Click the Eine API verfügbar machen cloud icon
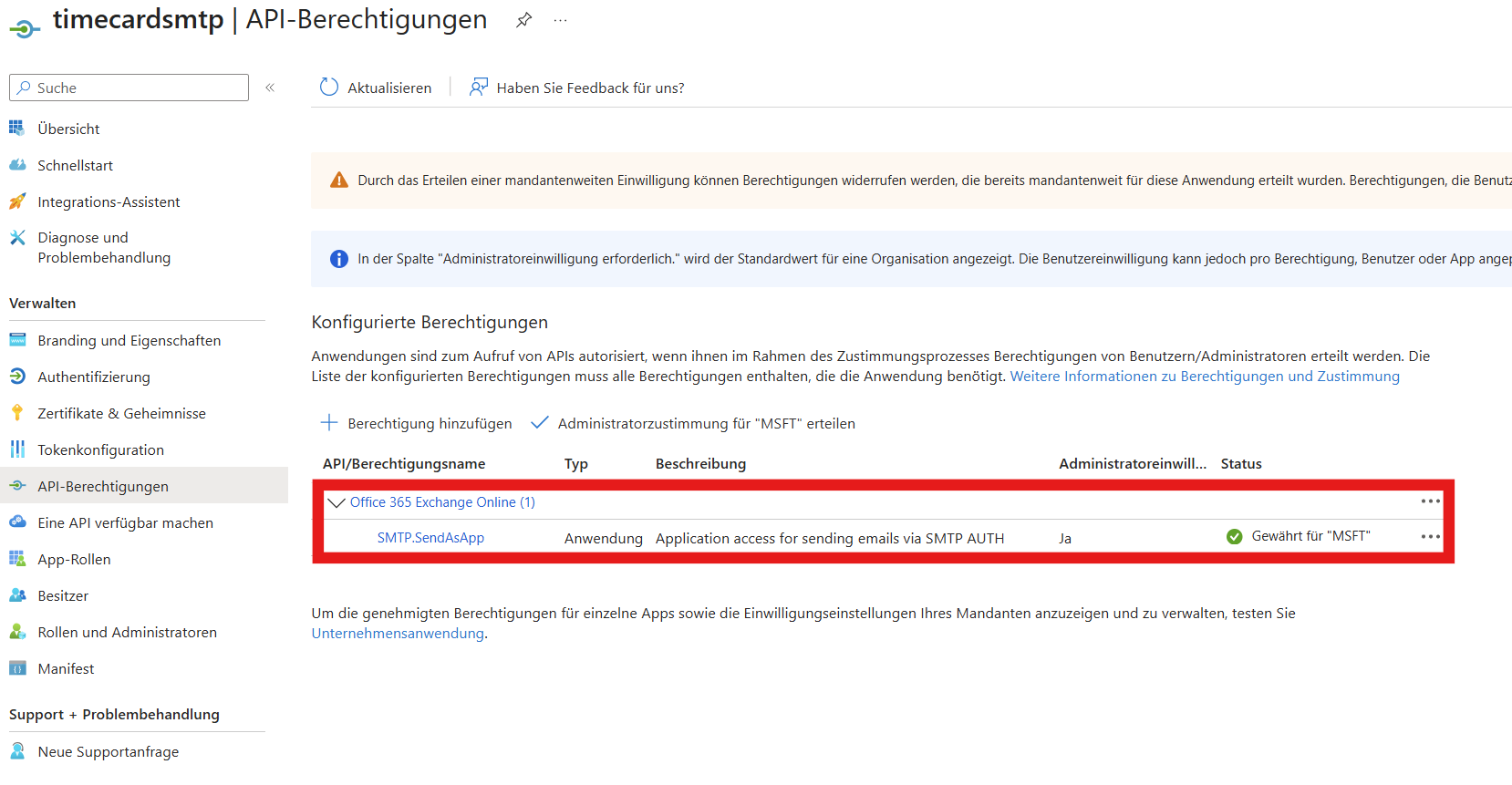The height and width of the screenshot is (785, 1512). [x=17, y=522]
